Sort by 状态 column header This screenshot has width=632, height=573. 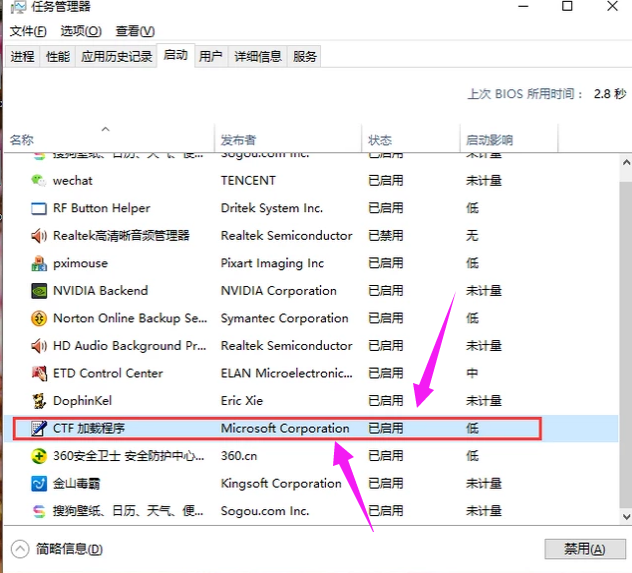380,140
